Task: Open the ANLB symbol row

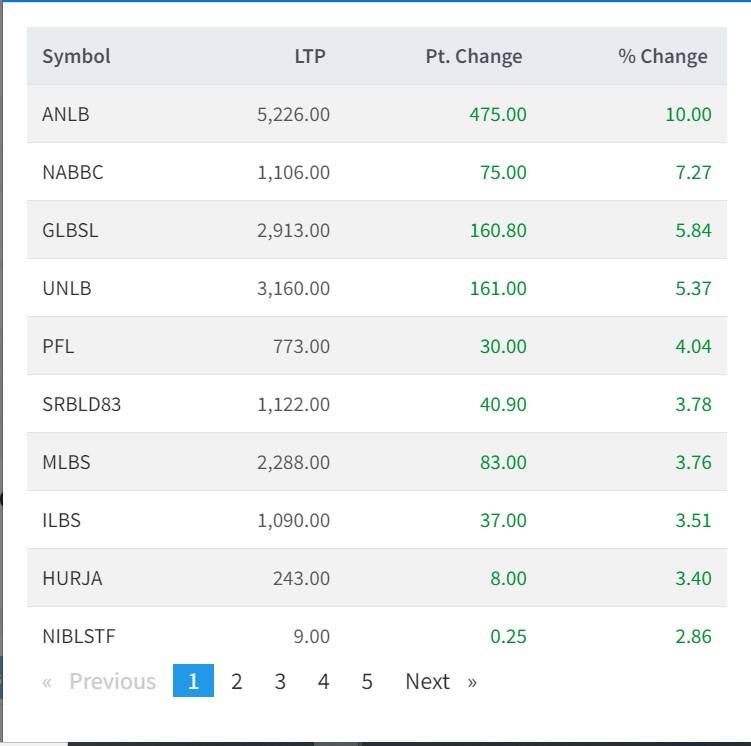Action: [66, 114]
